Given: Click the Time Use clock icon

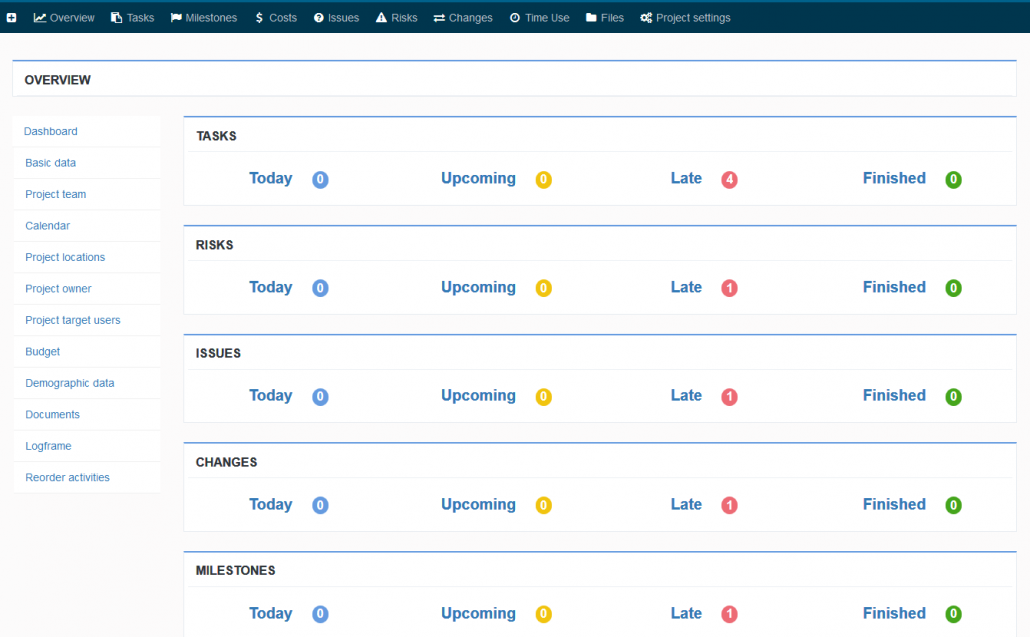Looking at the screenshot, I should [515, 18].
